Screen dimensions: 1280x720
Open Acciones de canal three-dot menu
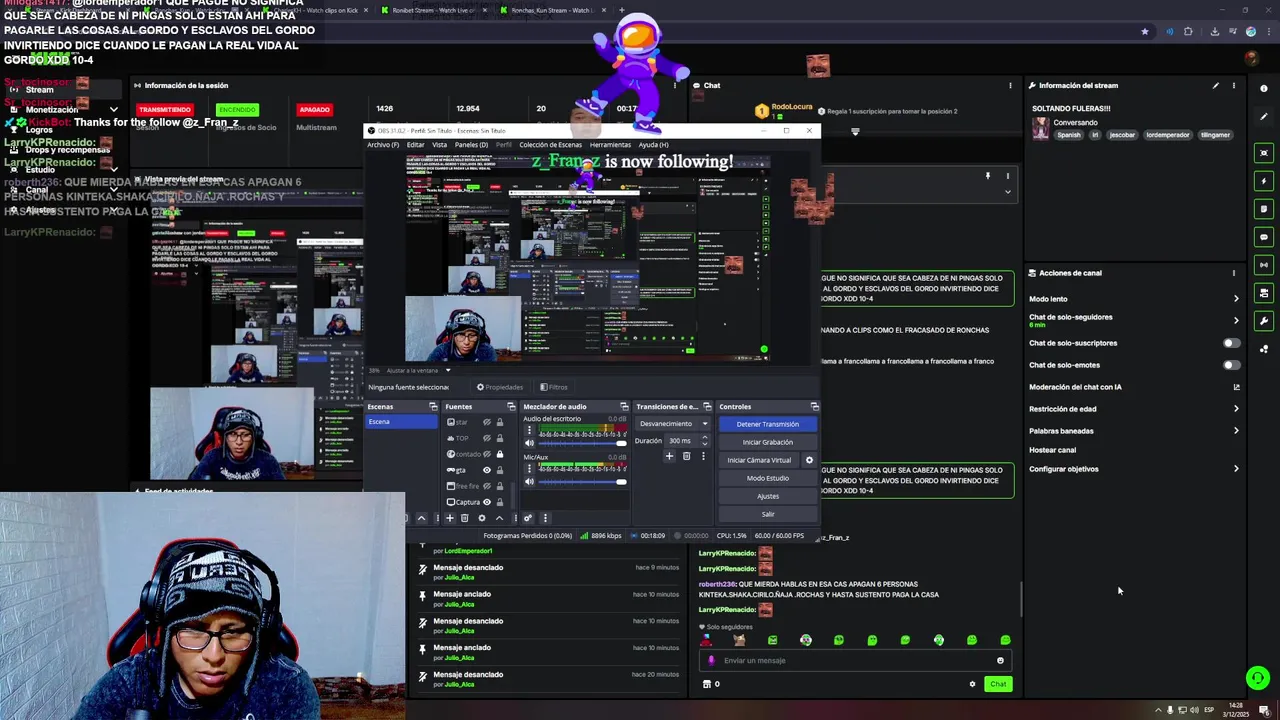coord(1234,273)
